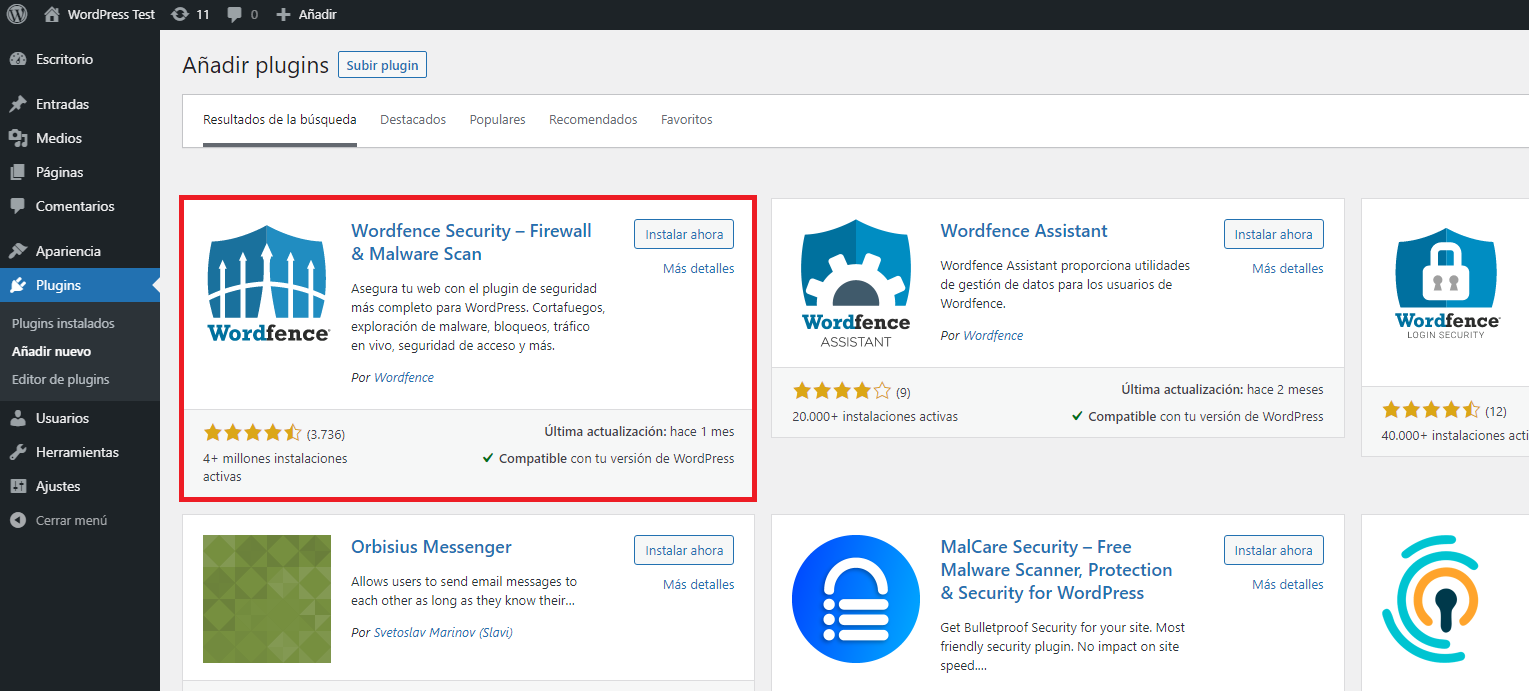Click the Usuarios person icon

click(18, 418)
